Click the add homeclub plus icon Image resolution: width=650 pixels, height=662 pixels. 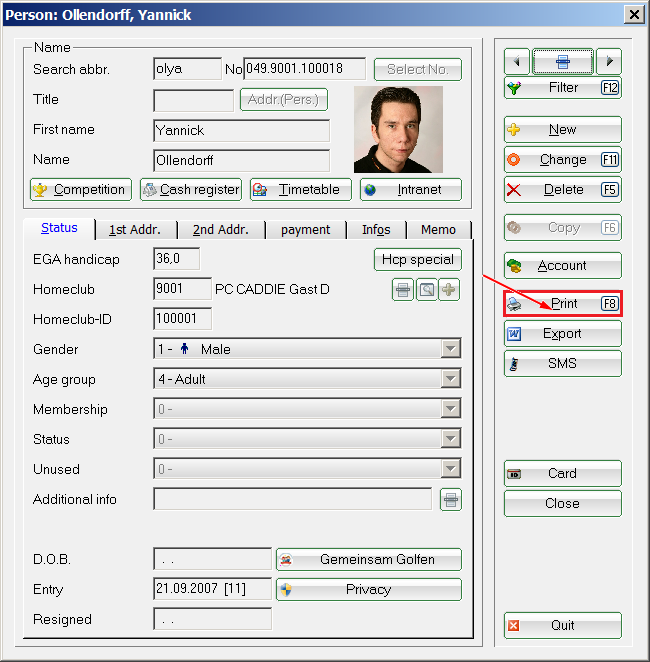pyautogui.click(x=449, y=290)
